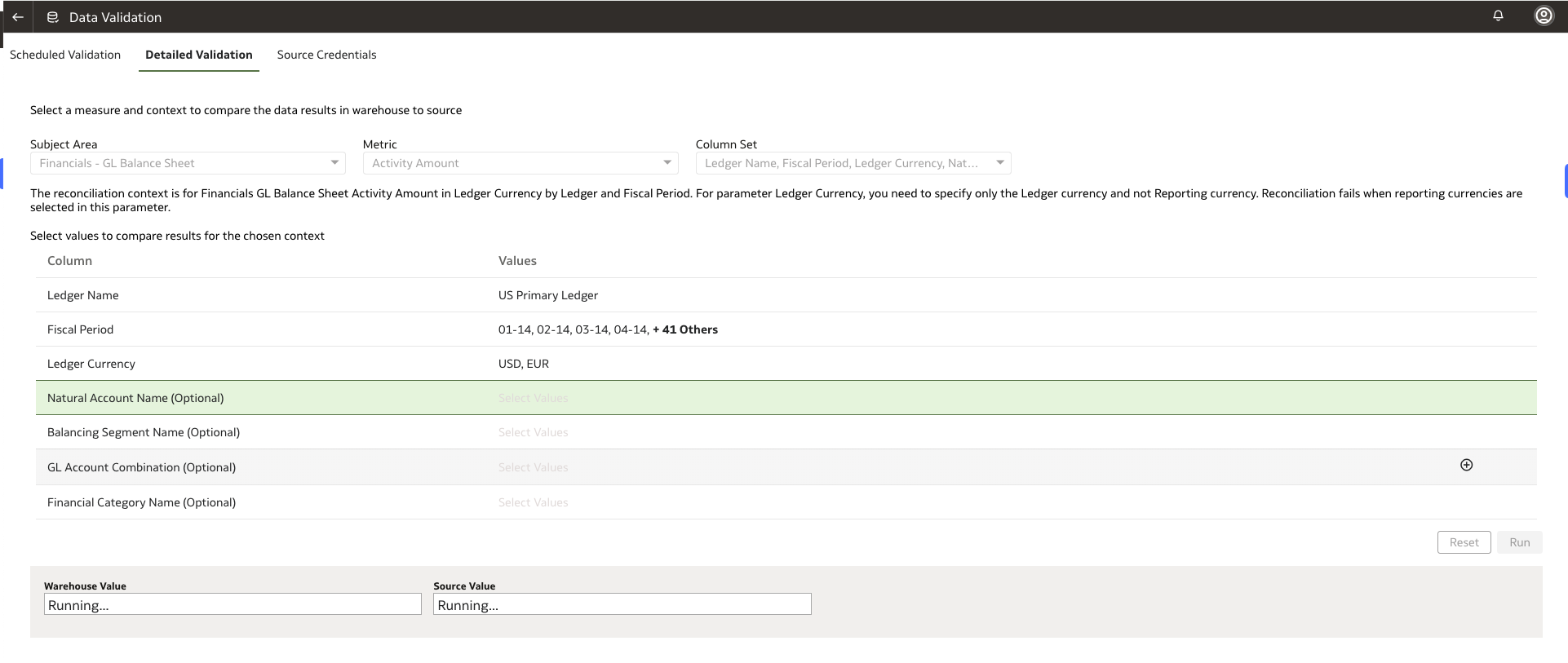Select the Detailed Validation tab
1568x663 pixels.
pyautogui.click(x=198, y=55)
